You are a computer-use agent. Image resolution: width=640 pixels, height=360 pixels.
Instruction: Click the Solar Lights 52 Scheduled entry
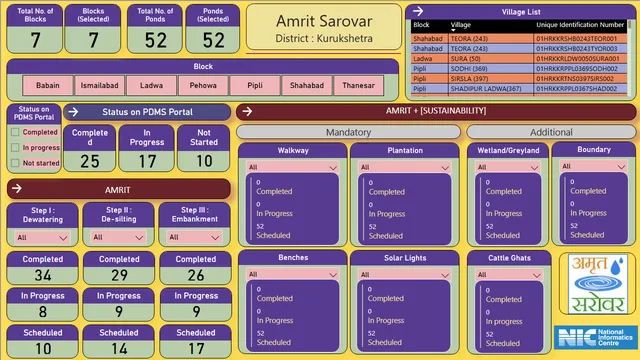point(384,338)
